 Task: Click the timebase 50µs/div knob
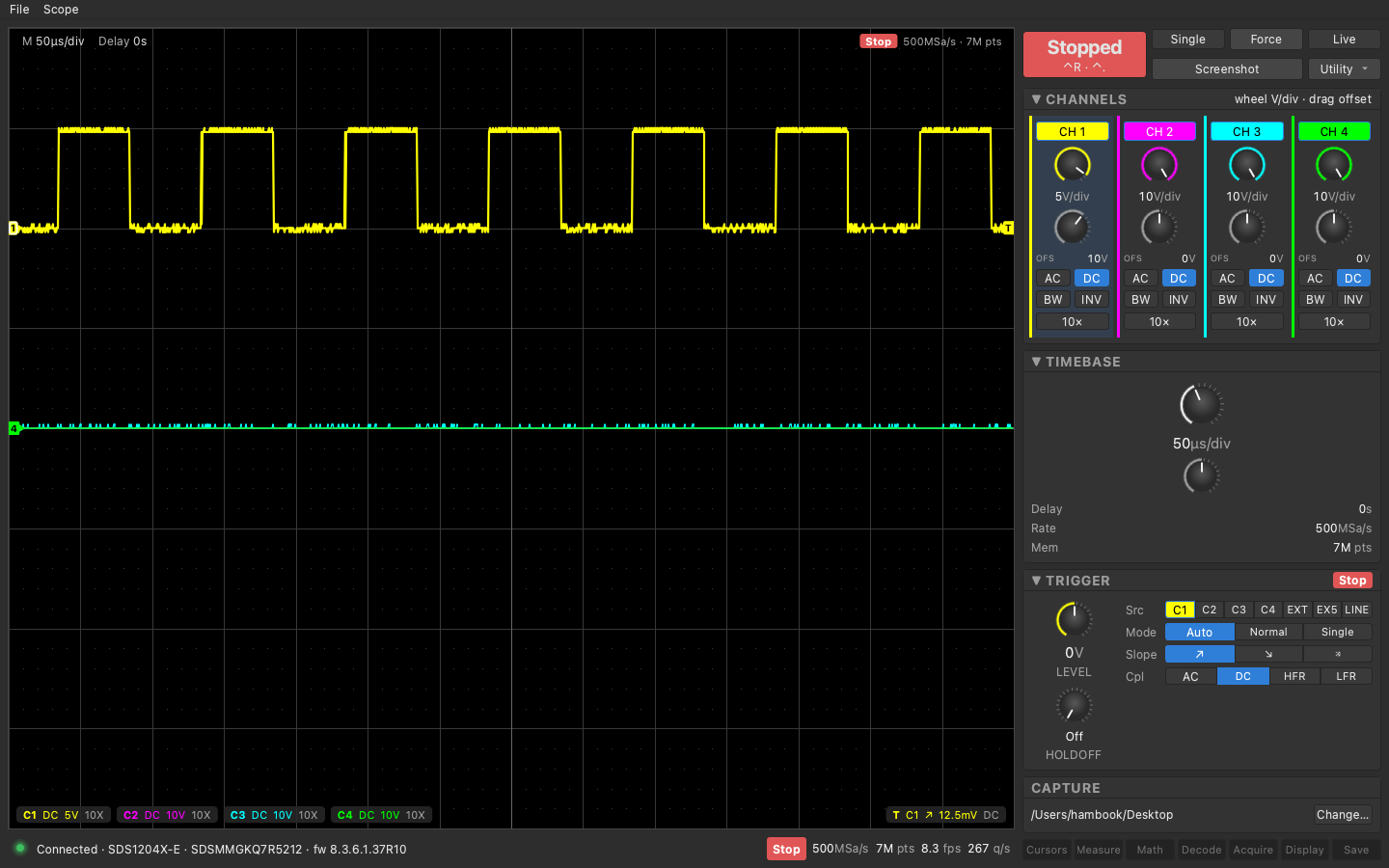click(1201, 404)
